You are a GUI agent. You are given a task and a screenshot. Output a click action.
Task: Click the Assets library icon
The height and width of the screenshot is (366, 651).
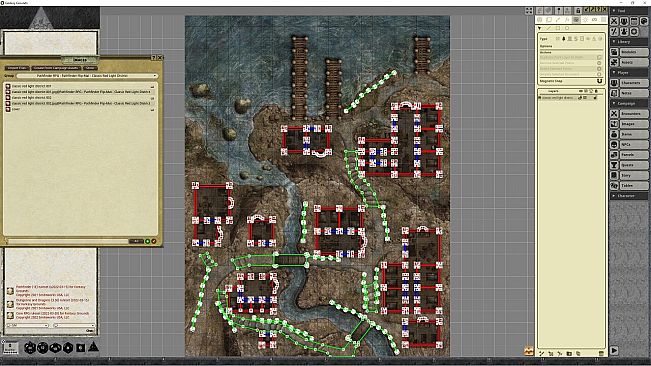614,62
